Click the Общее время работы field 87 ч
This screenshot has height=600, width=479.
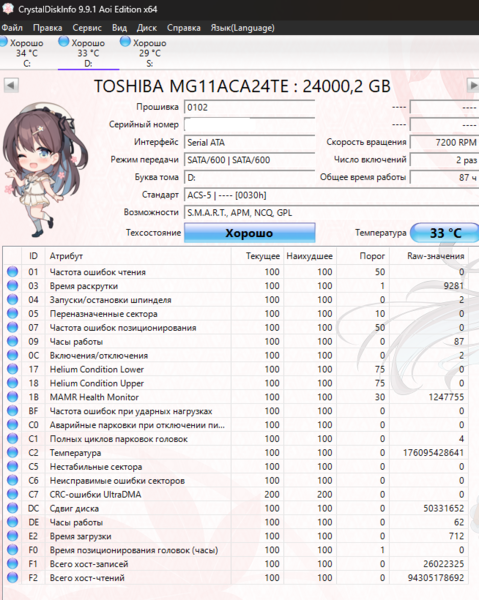[x=445, y=178]
